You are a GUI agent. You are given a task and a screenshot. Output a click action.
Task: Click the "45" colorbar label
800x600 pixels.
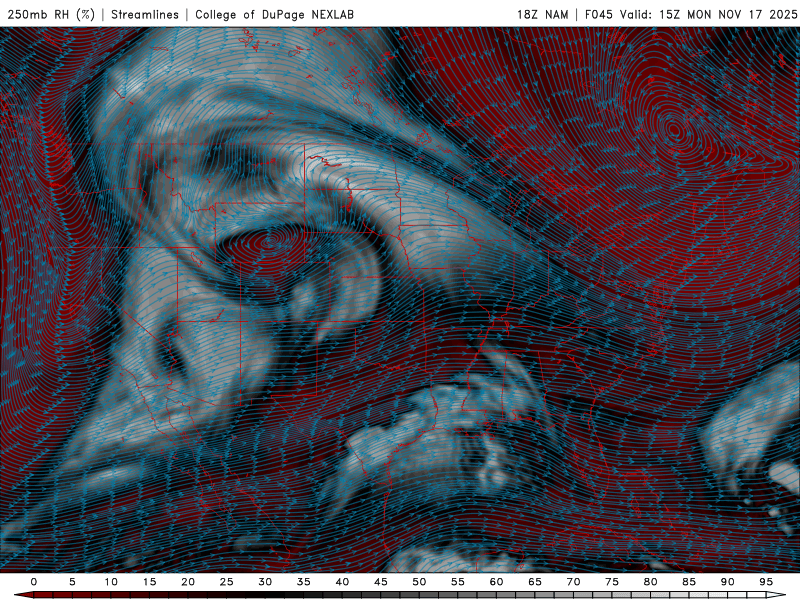[x=381, y=582]
